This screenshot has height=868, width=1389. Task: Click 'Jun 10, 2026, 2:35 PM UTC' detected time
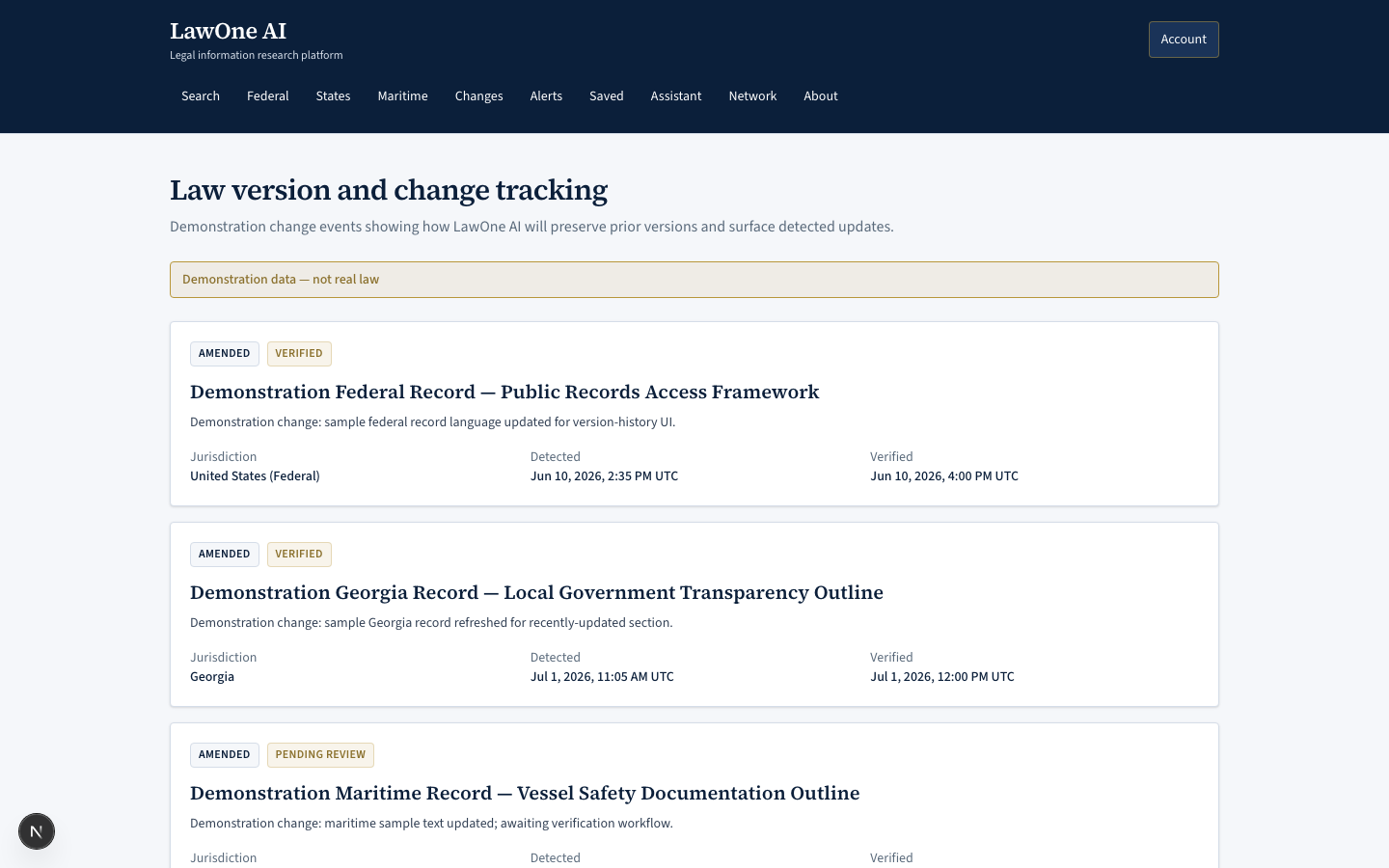pyautogui.click(x=604, y=476)
